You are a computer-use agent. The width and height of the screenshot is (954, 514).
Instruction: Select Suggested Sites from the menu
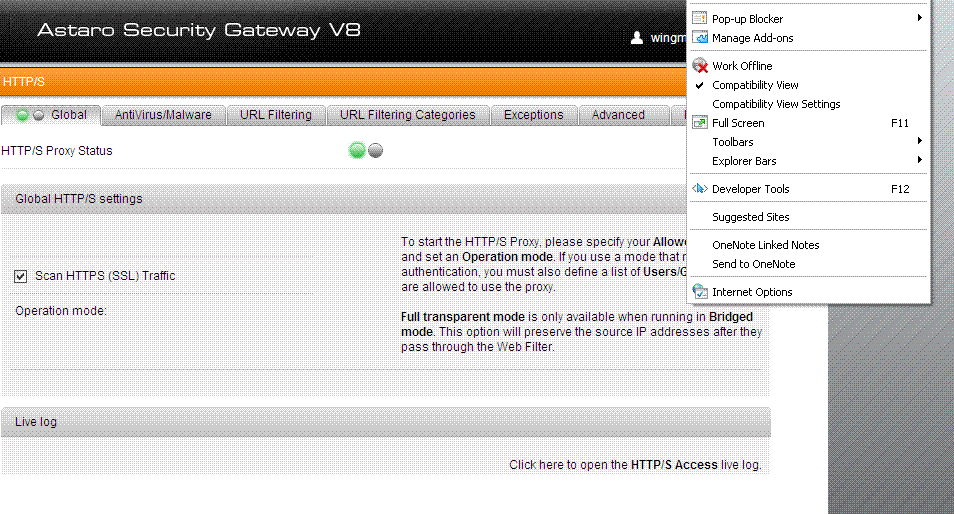point(809,217)
